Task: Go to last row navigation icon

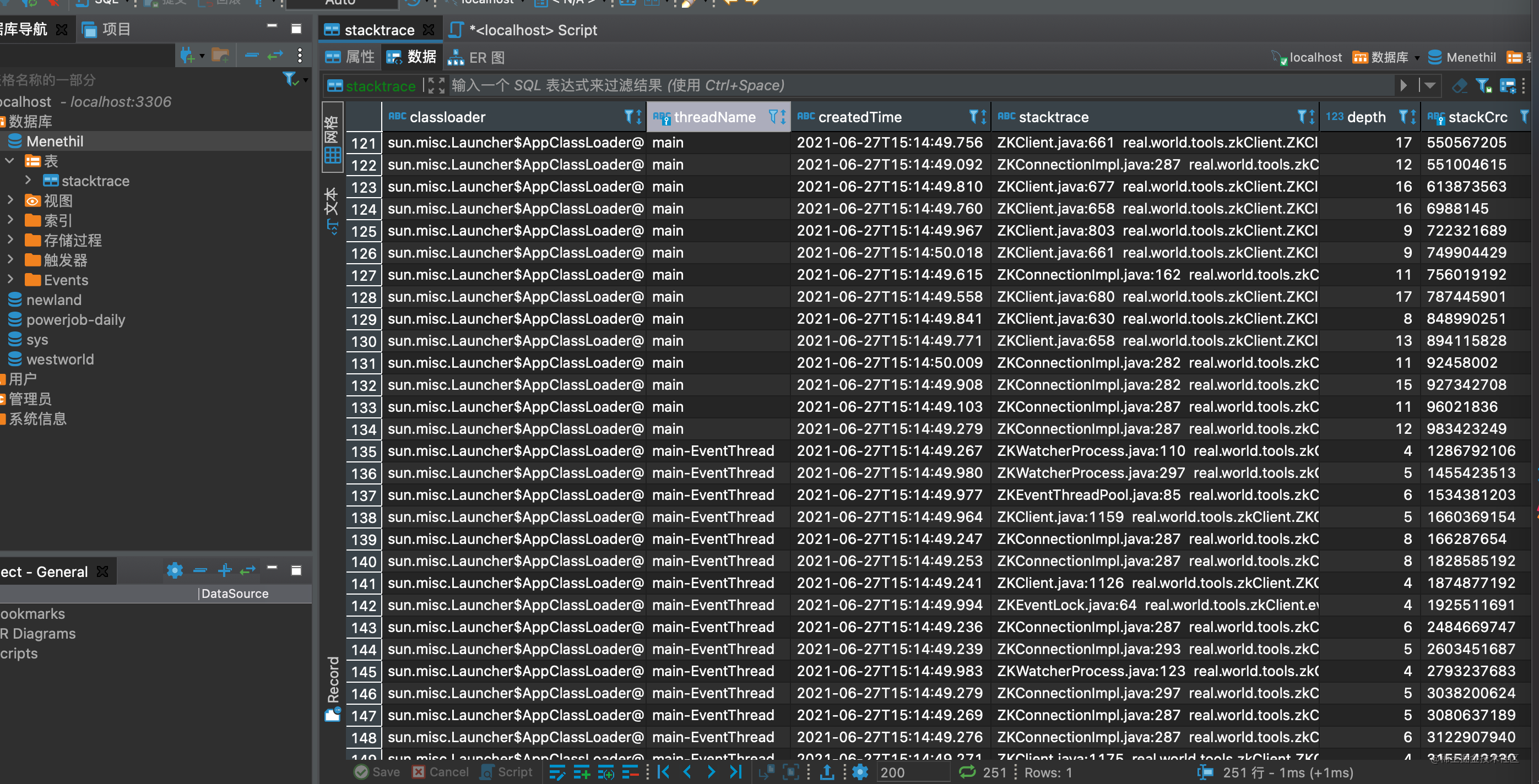Action: click(x=735, y=772)
